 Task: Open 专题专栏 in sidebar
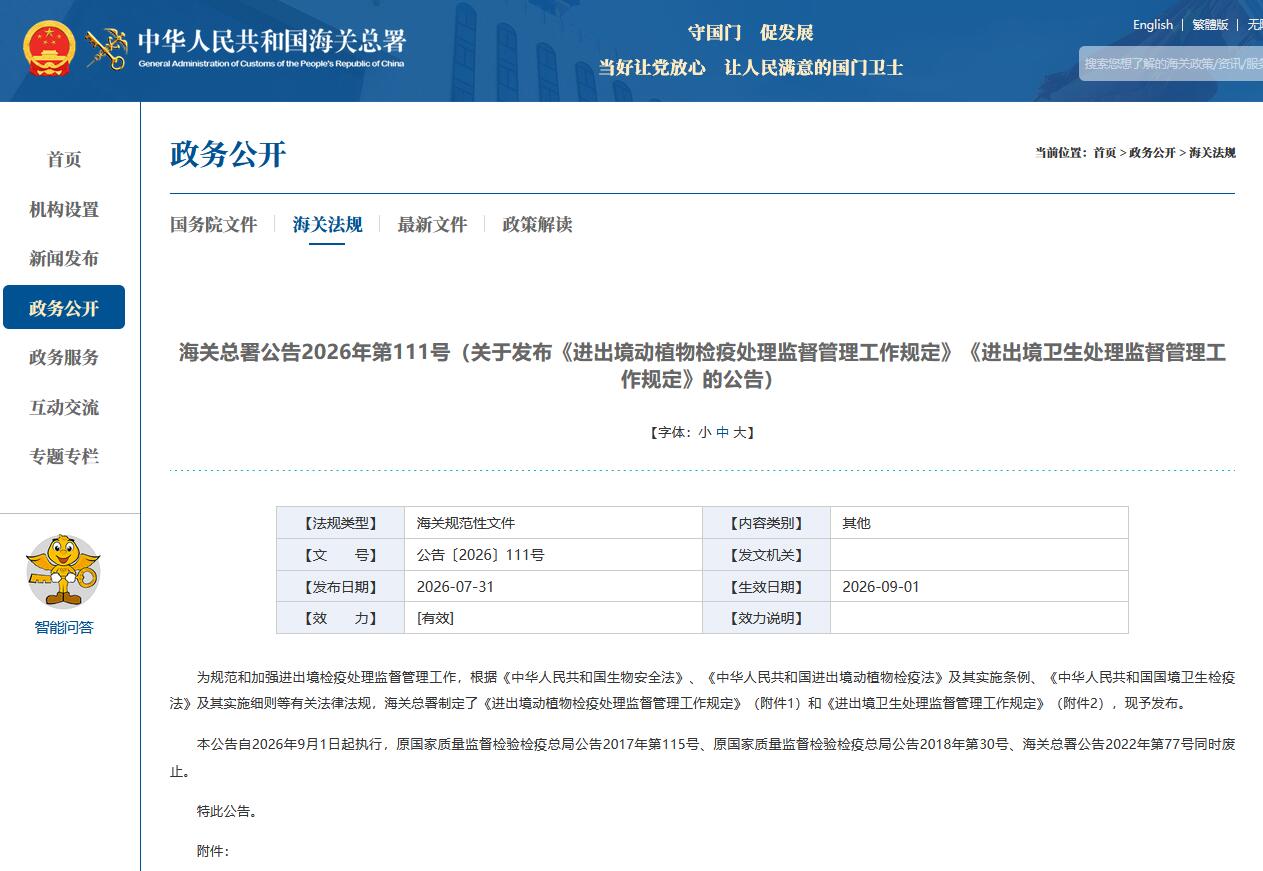click(x=64, y=457)
